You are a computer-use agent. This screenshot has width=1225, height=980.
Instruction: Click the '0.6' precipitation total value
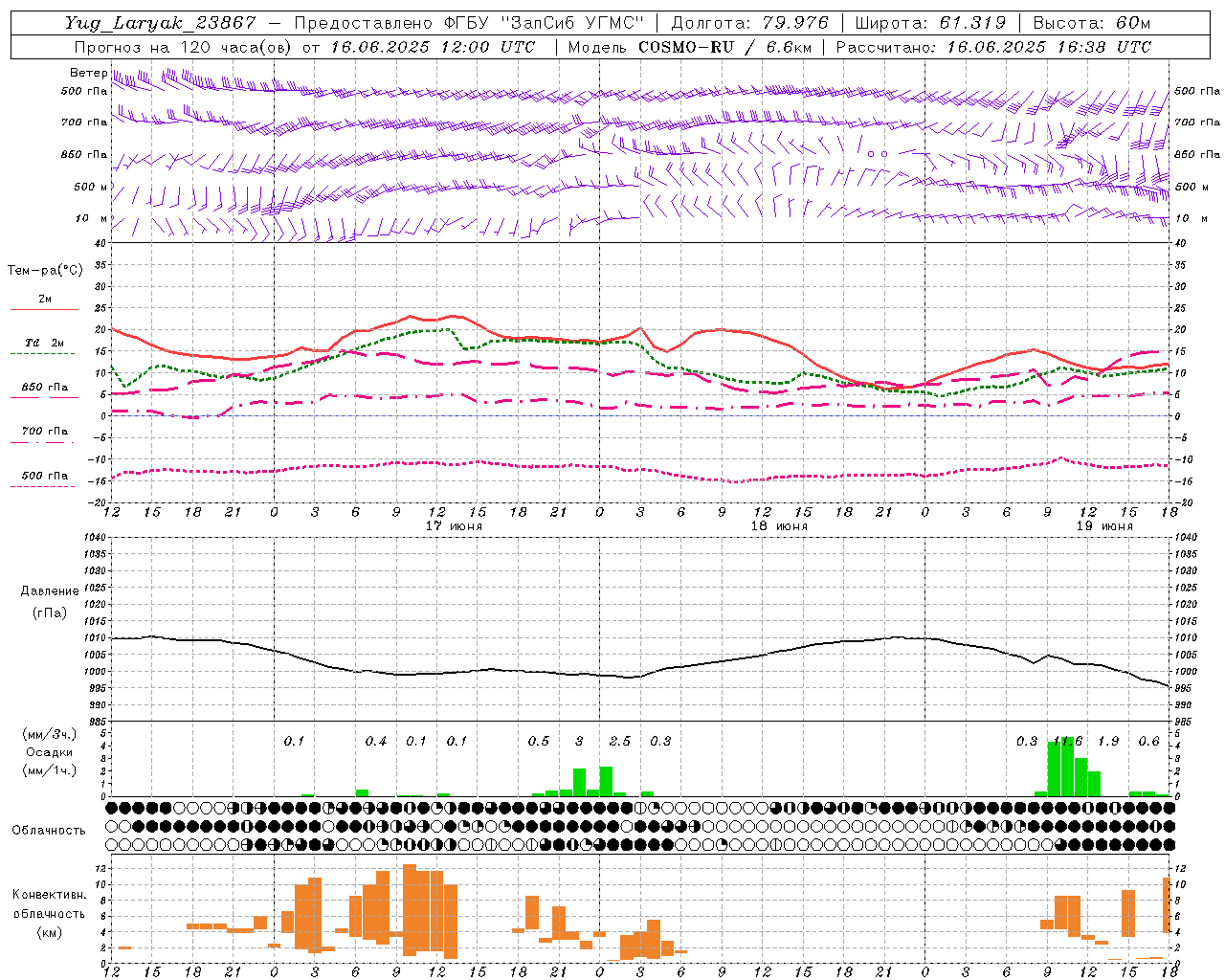click(1149, 742)
